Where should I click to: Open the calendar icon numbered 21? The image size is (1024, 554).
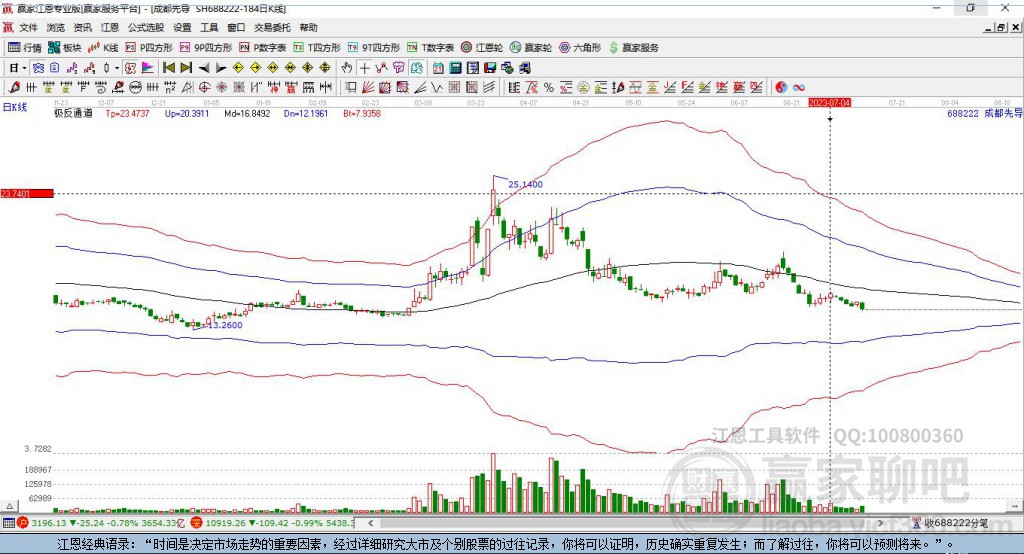pyautogui.click(x=438, y=68)
